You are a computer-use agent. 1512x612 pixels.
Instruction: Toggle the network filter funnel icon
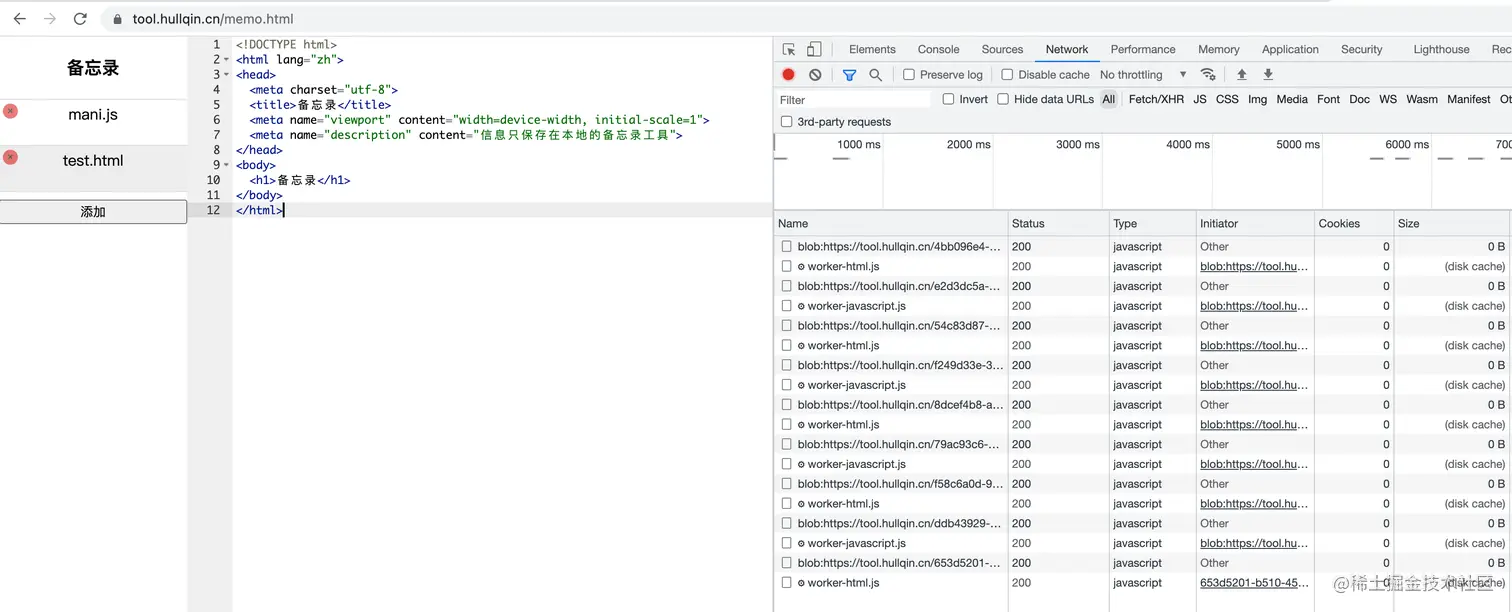click(849, 75)
